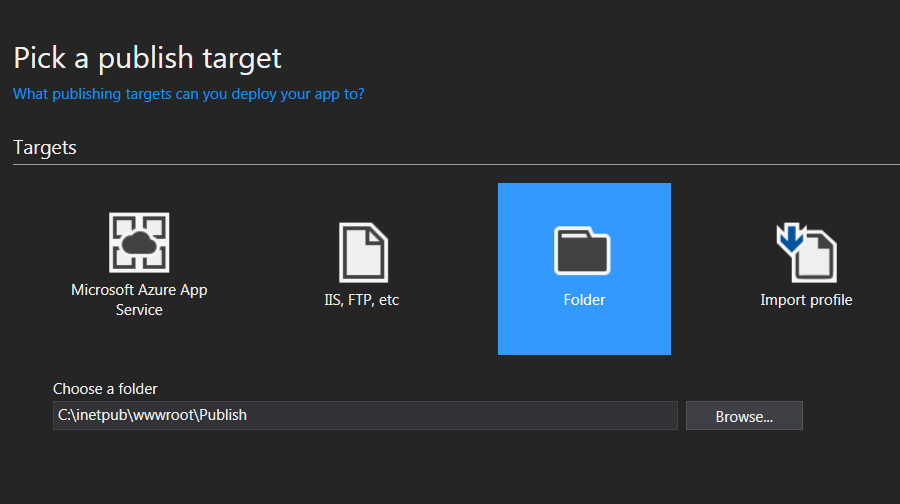Click the 'IIS, FTP, etc' label text
Screen dimensions: 900x504
coord(362,300)
